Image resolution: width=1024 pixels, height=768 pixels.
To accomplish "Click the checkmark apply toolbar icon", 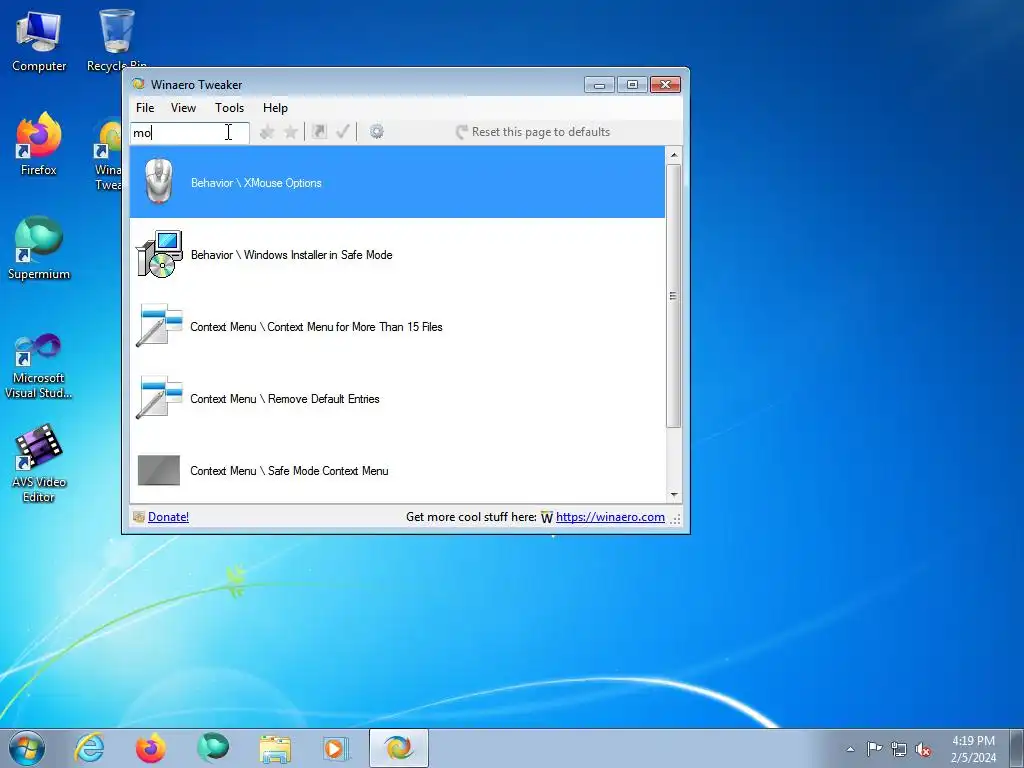I will 343,132.
